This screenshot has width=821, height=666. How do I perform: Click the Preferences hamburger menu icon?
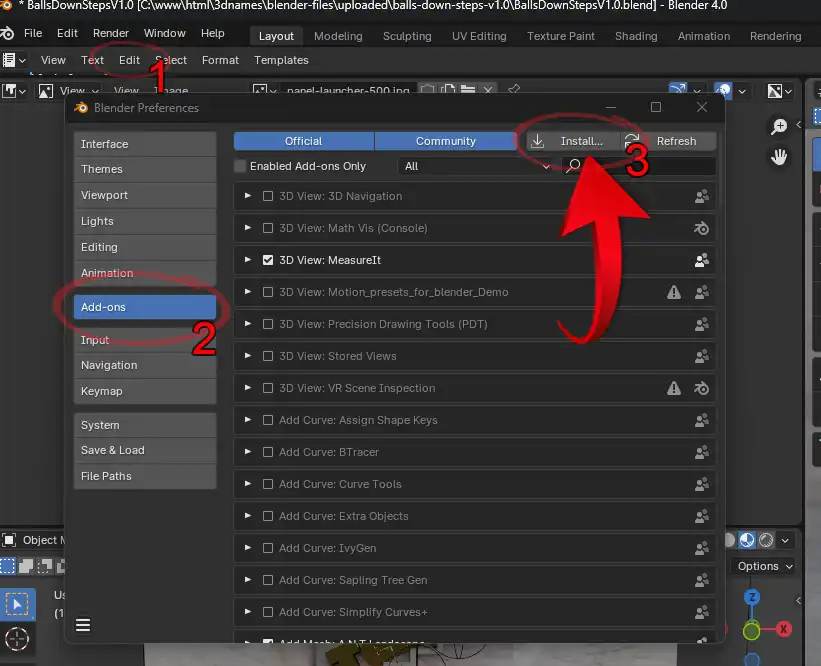(x=83, y=625)
